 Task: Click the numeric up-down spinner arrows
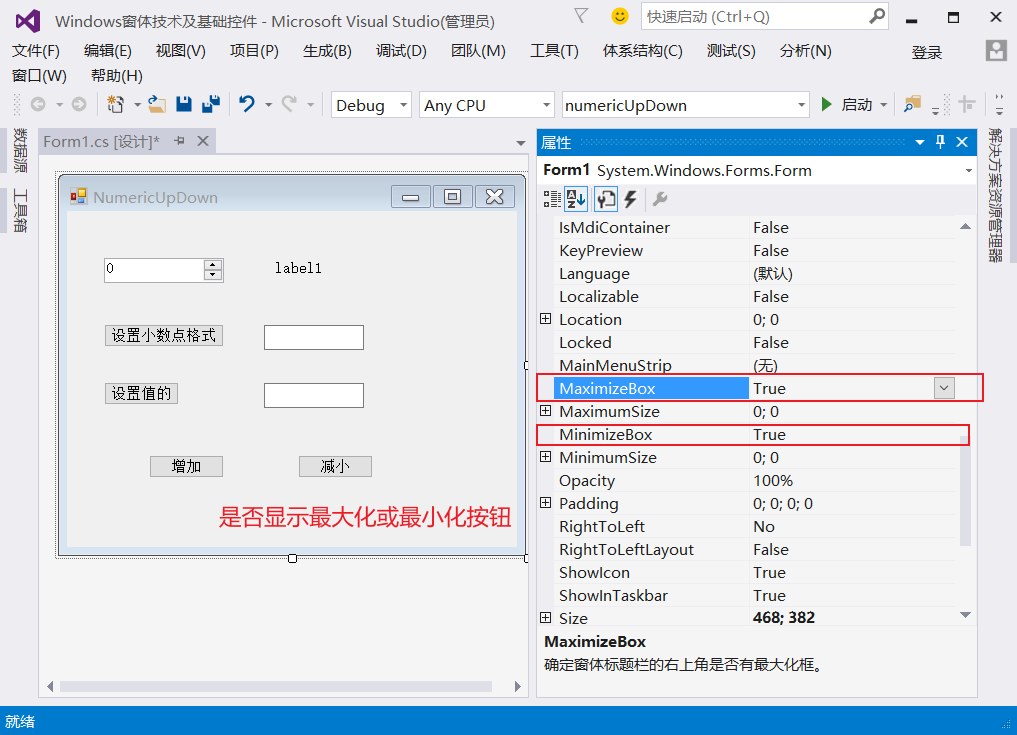pyautogui.click(x=213, y=270)
